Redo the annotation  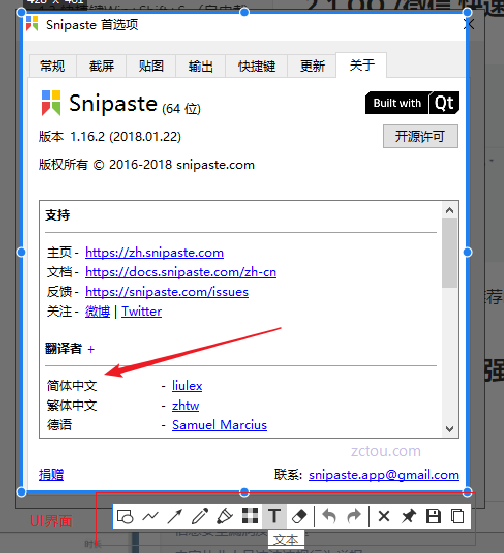click(354, 517)
